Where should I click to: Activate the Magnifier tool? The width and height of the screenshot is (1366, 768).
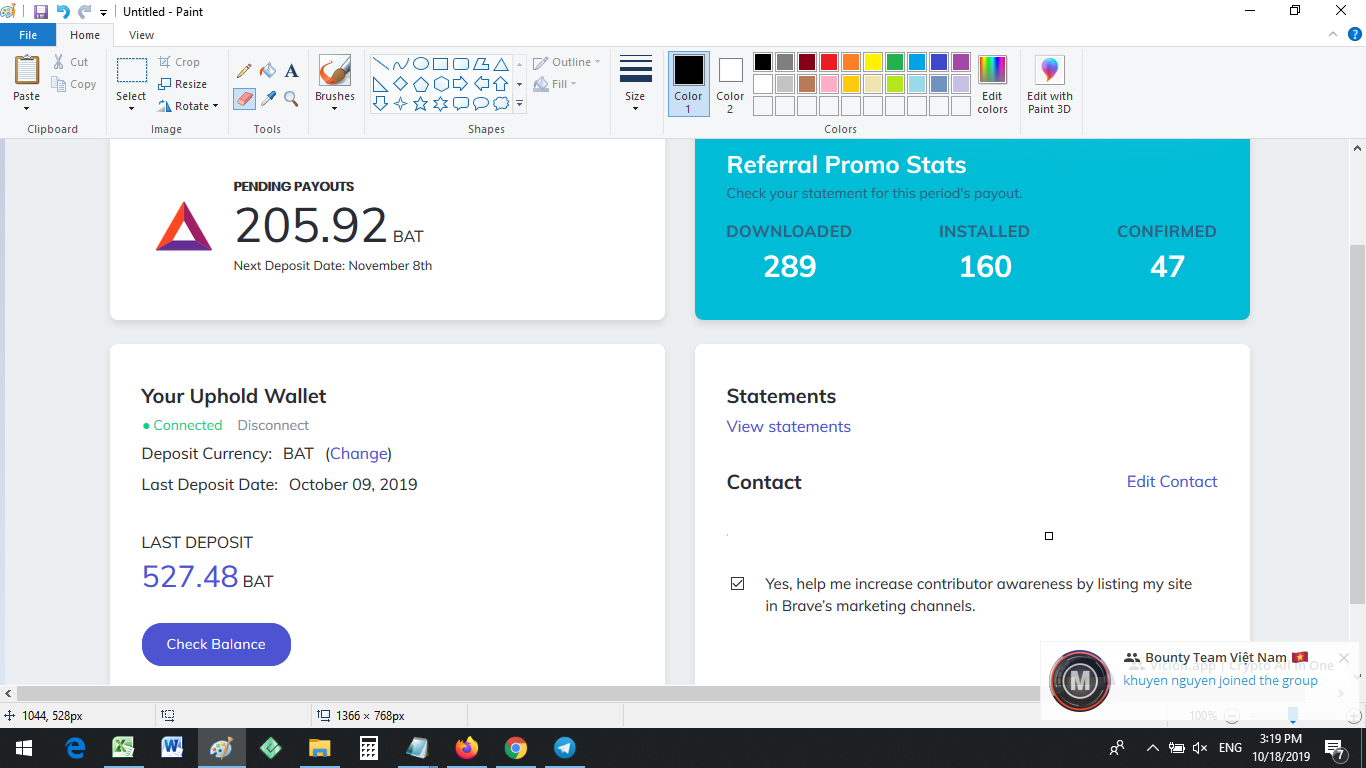(x=291, y=98)
